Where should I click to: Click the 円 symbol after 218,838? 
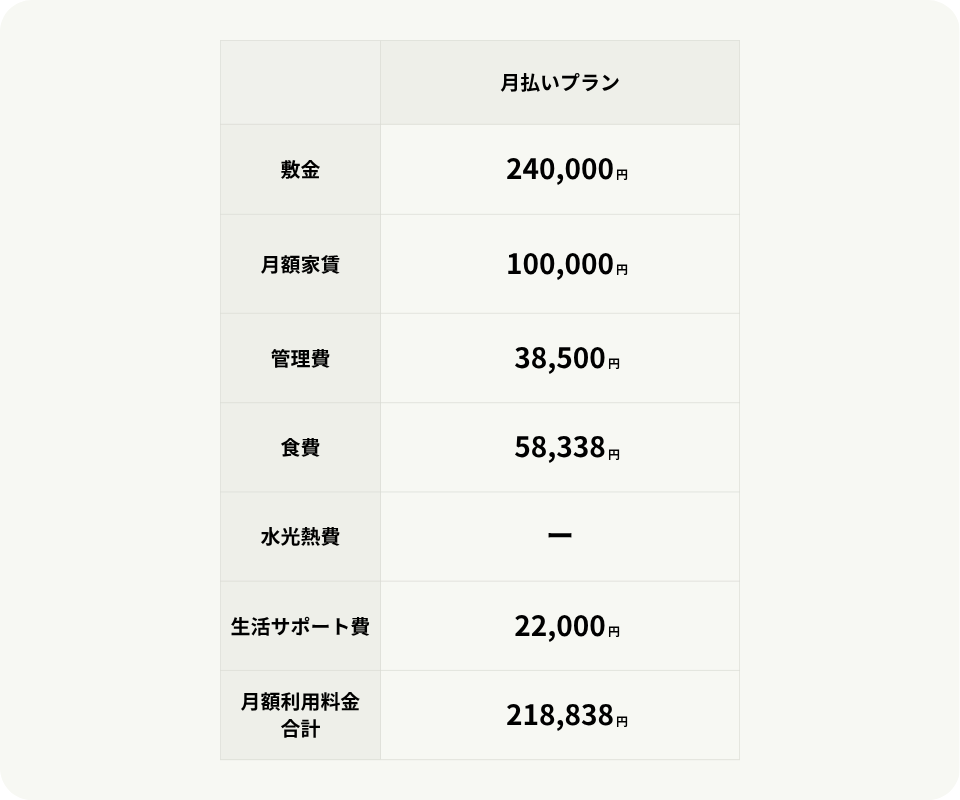point(622,721)
